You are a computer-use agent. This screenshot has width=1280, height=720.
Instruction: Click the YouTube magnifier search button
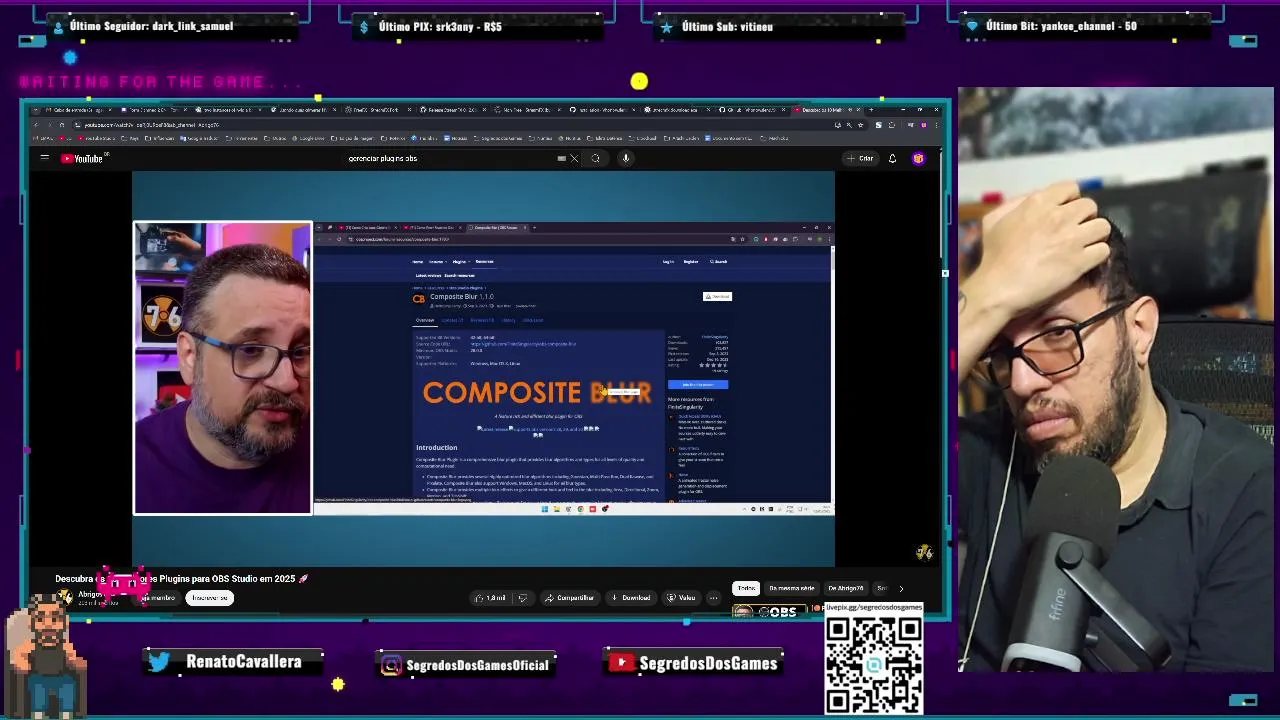pos(595,158)
